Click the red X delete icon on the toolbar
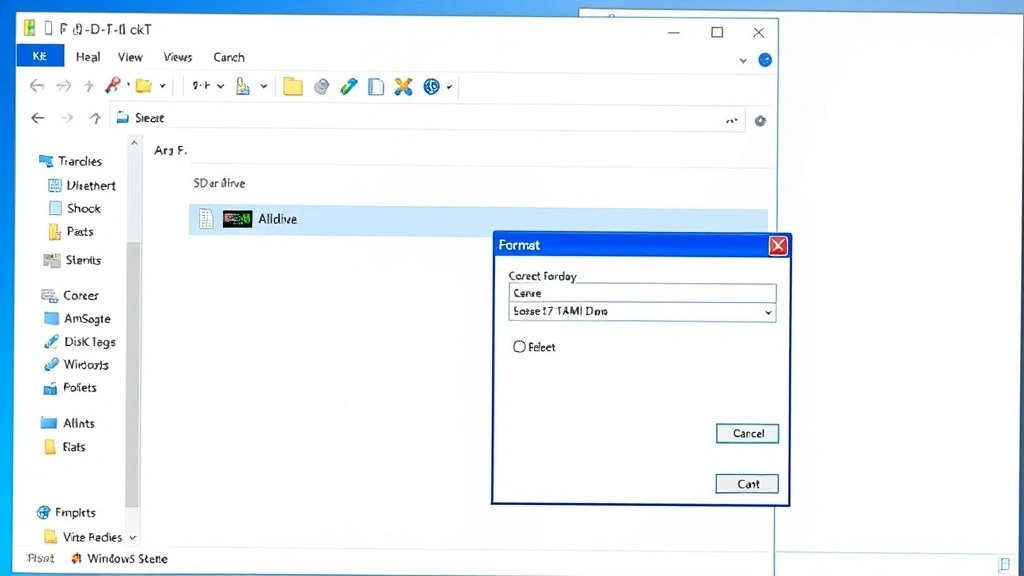 pyautogui.click(x=403, y=86)
